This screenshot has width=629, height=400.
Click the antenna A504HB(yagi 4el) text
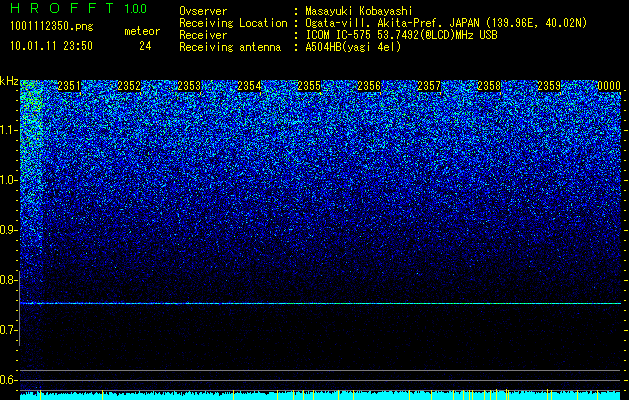pyautogui.click(x=353, y=47)
